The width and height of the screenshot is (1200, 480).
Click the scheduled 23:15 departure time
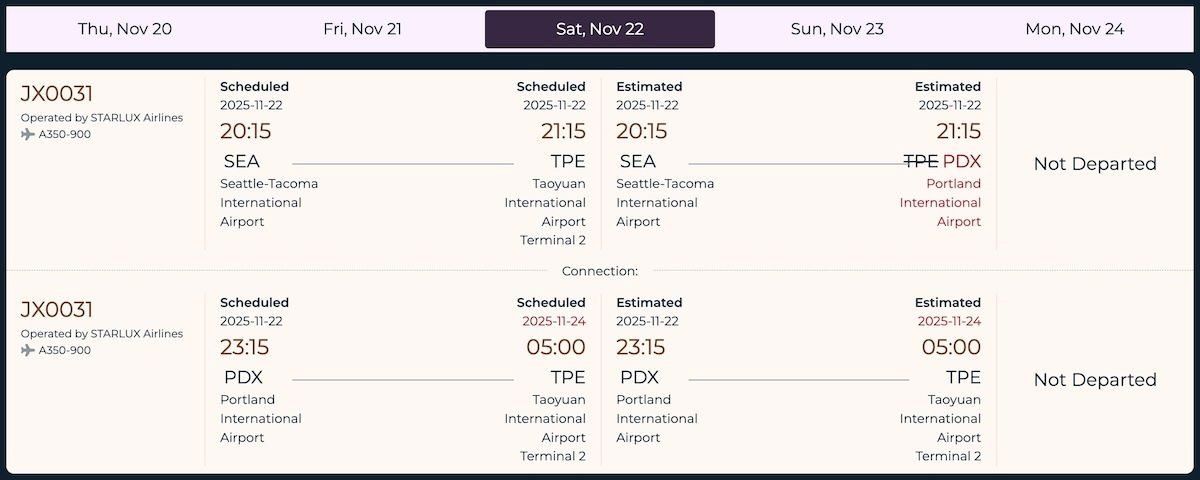tap(246, 347)
